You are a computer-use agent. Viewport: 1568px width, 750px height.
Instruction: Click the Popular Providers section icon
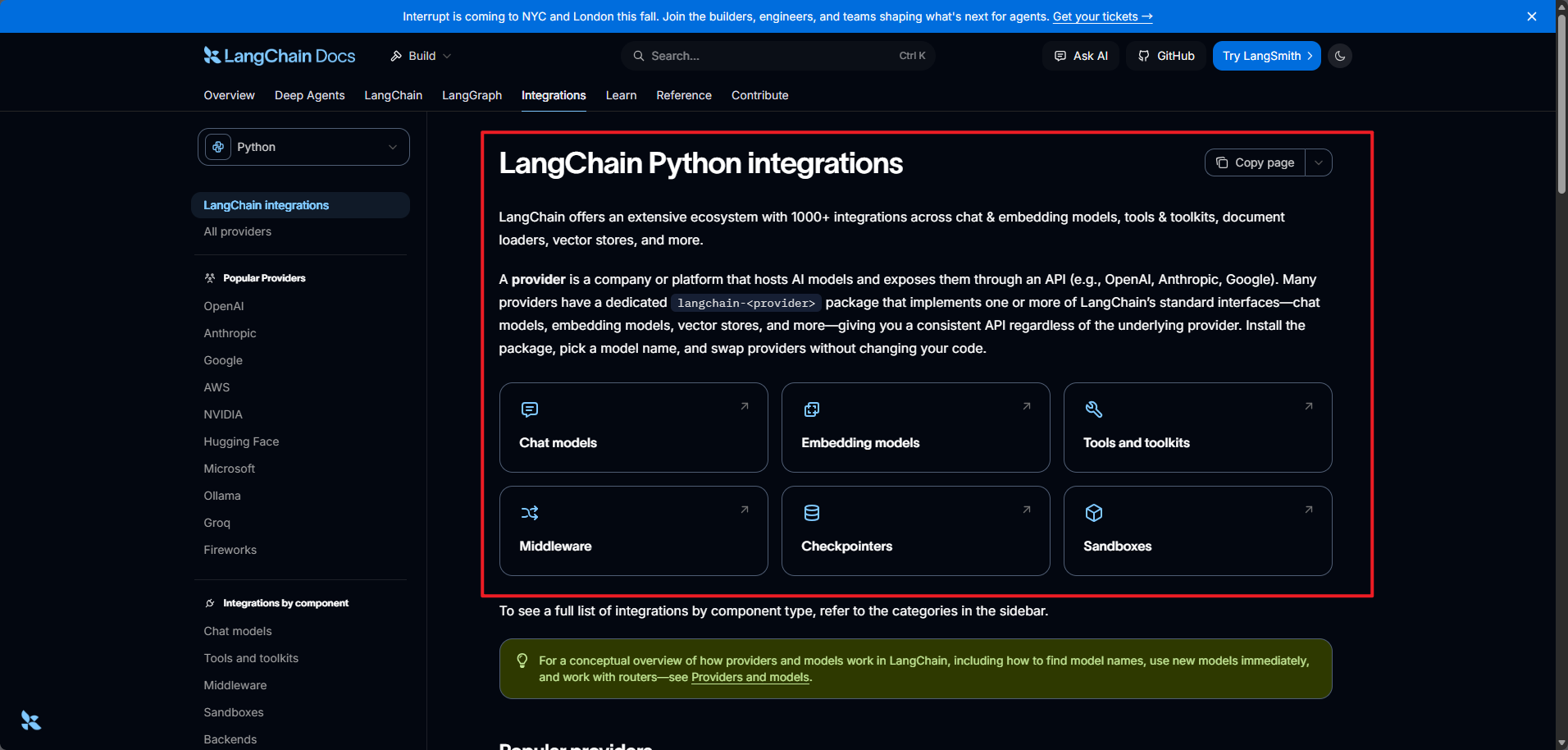coord(210,278)
